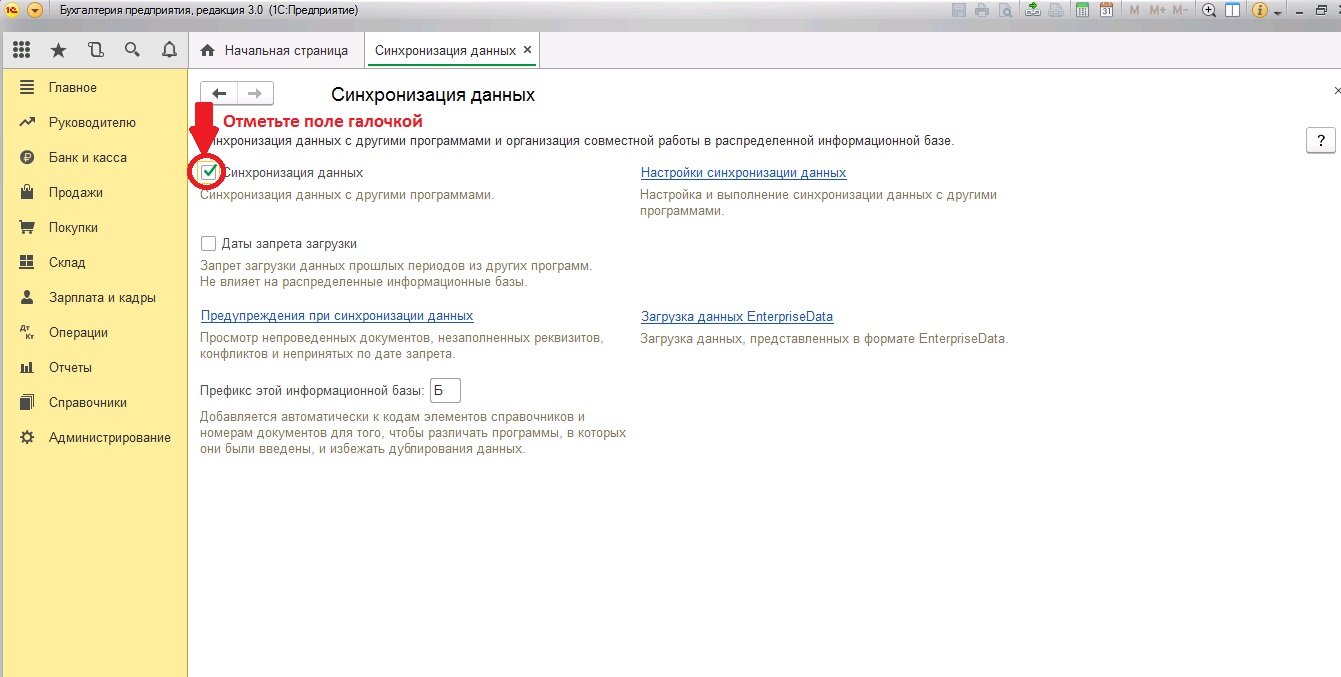Open the Загрузка данных EnterpriseData link

[736, 317]
